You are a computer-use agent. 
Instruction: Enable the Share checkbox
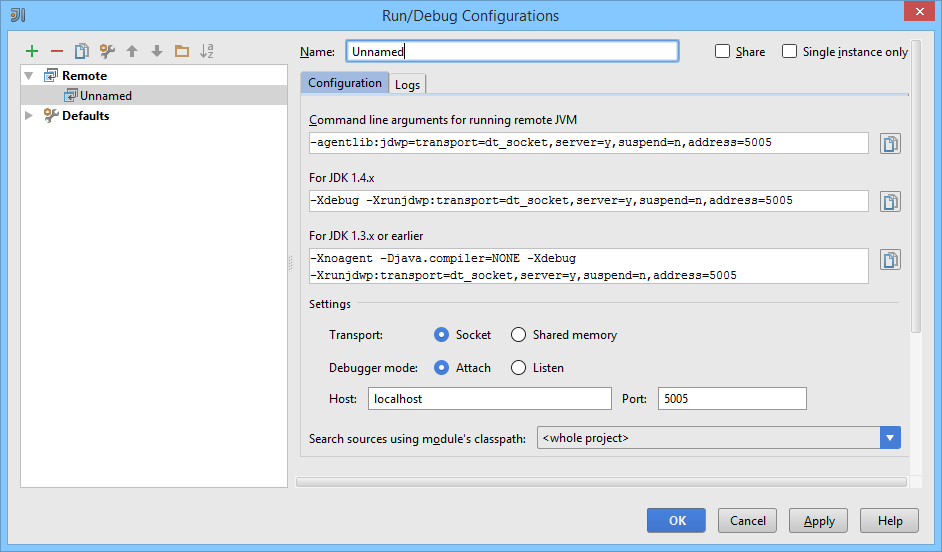point(723,52)
